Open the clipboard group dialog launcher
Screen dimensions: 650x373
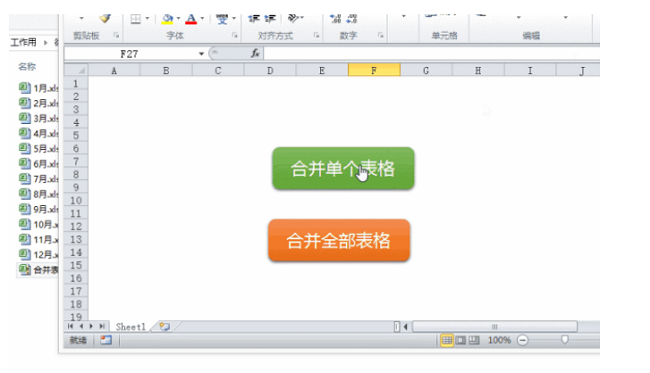coord(116,36)
